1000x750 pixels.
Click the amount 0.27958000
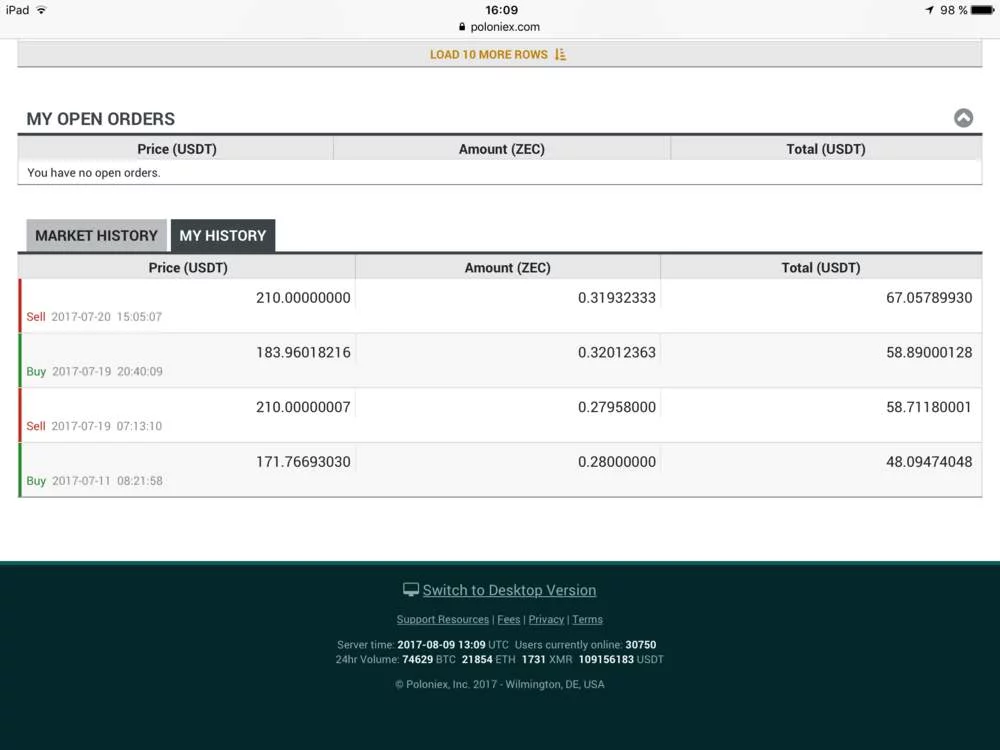coord(617,407)
